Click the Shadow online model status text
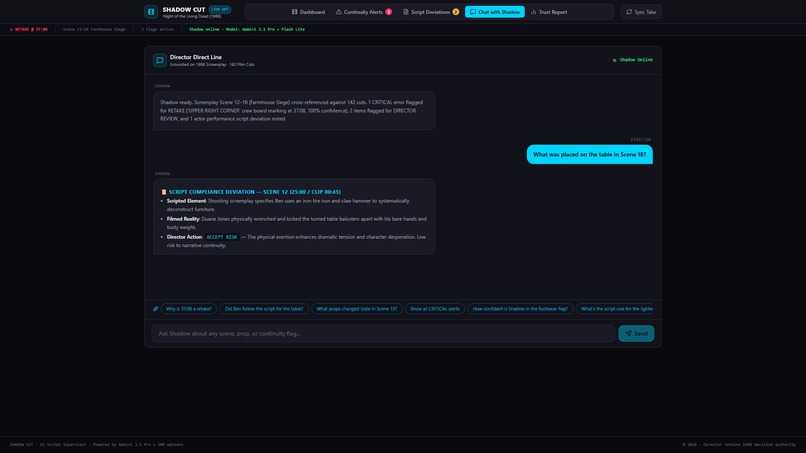806x453 pixels. click(247, 29)
